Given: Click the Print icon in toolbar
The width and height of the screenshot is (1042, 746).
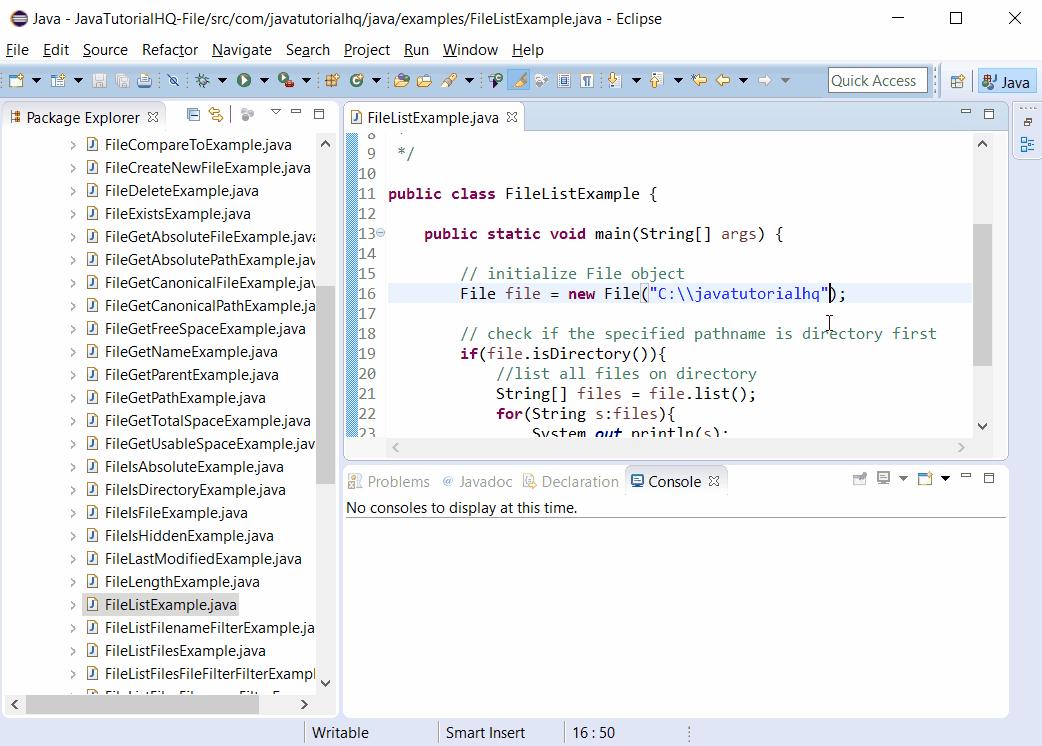Looking at the screenshot, I should coord(144,81).
